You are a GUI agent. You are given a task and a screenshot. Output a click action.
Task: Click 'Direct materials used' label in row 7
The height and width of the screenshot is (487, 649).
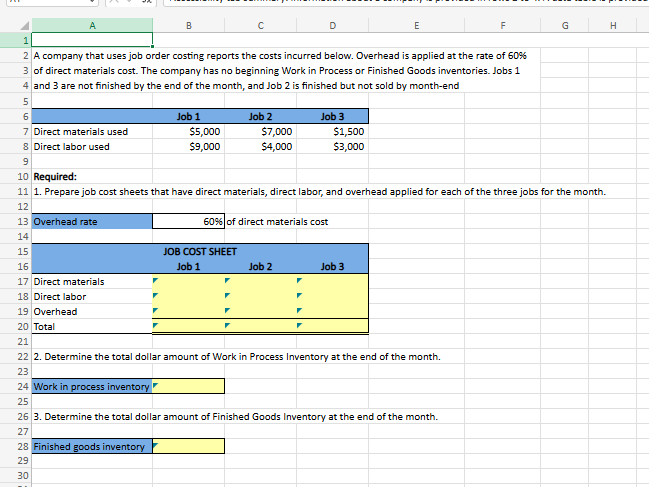coord(81,132)
